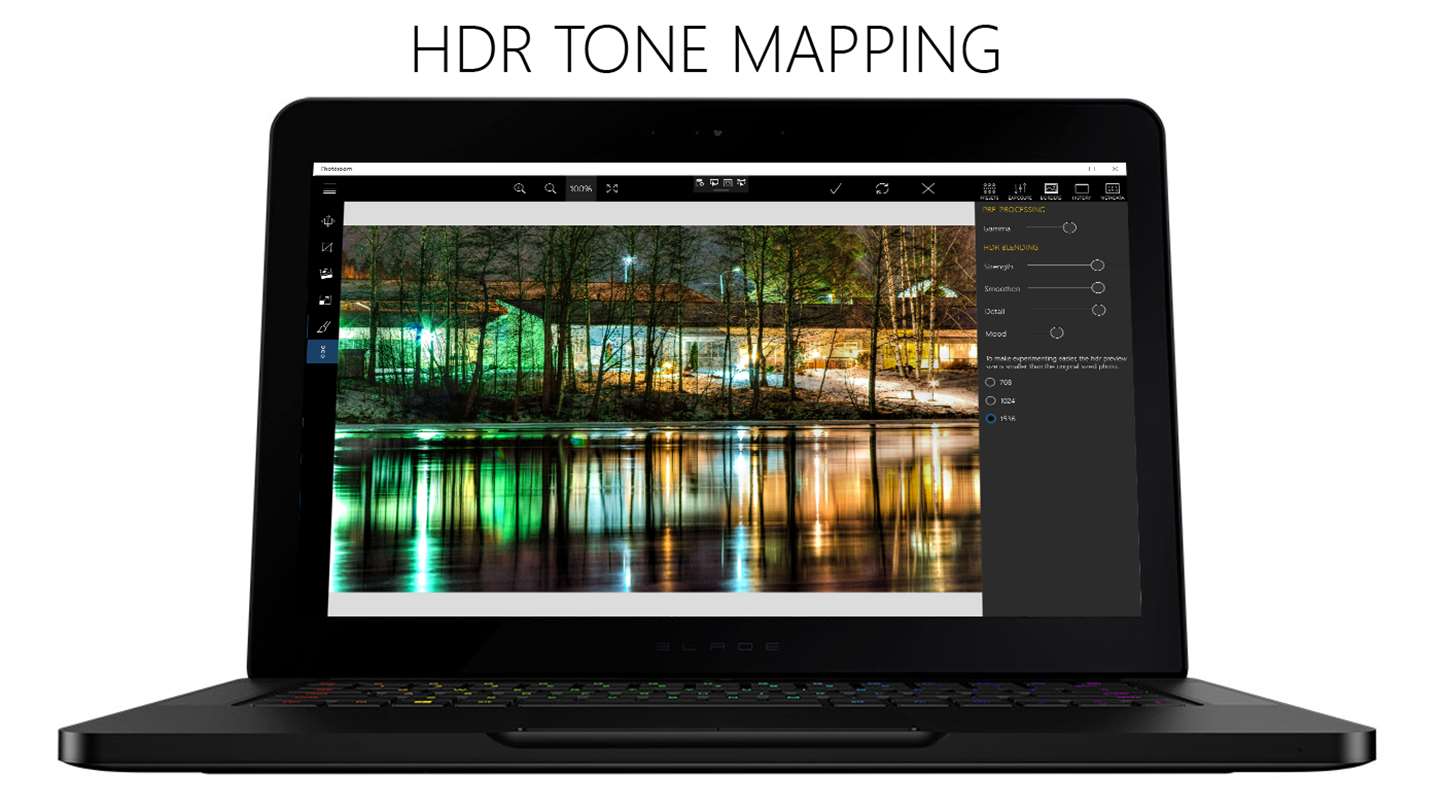Image resolution: width=1440 pixels, height=810 pixels.
Task: Close the app window
Action: [x=1115, y=169]
